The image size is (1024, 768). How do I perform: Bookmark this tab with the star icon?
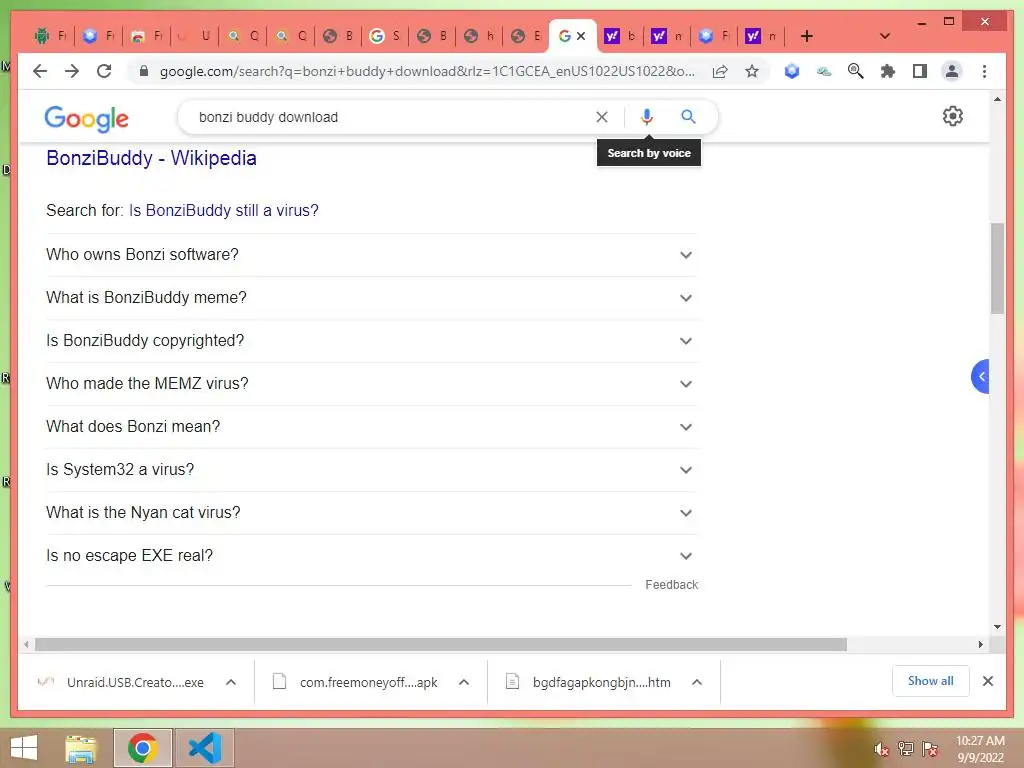[x=752, y=71]
